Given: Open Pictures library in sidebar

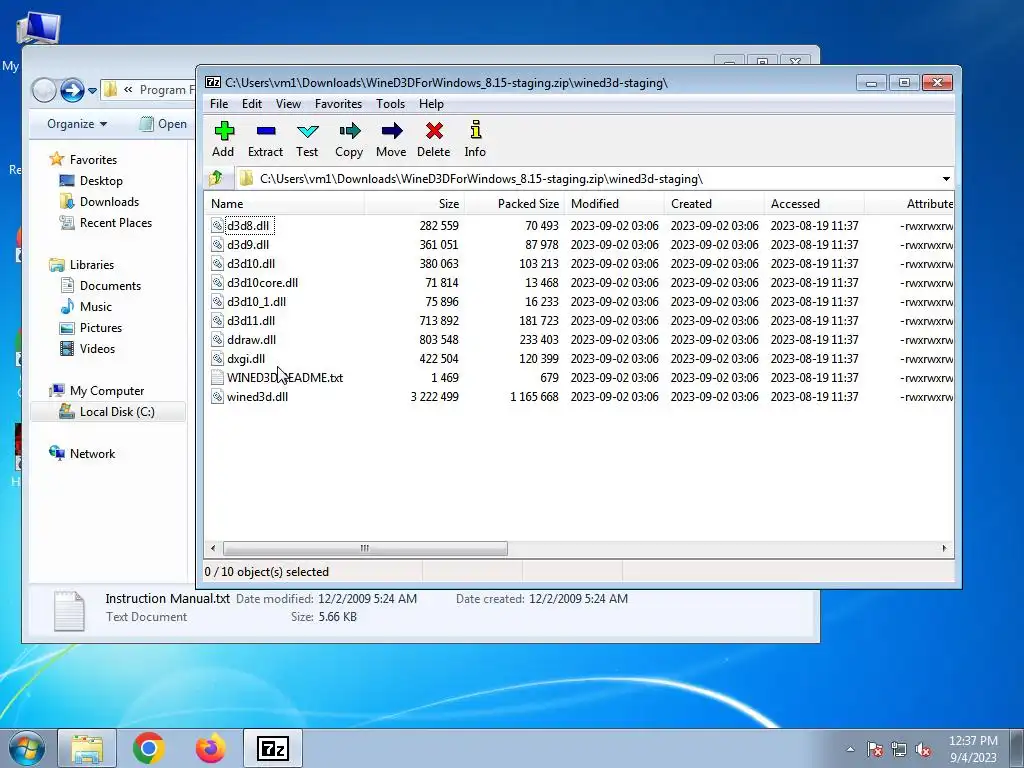Looking at the screenshot, I should [91, 328].
